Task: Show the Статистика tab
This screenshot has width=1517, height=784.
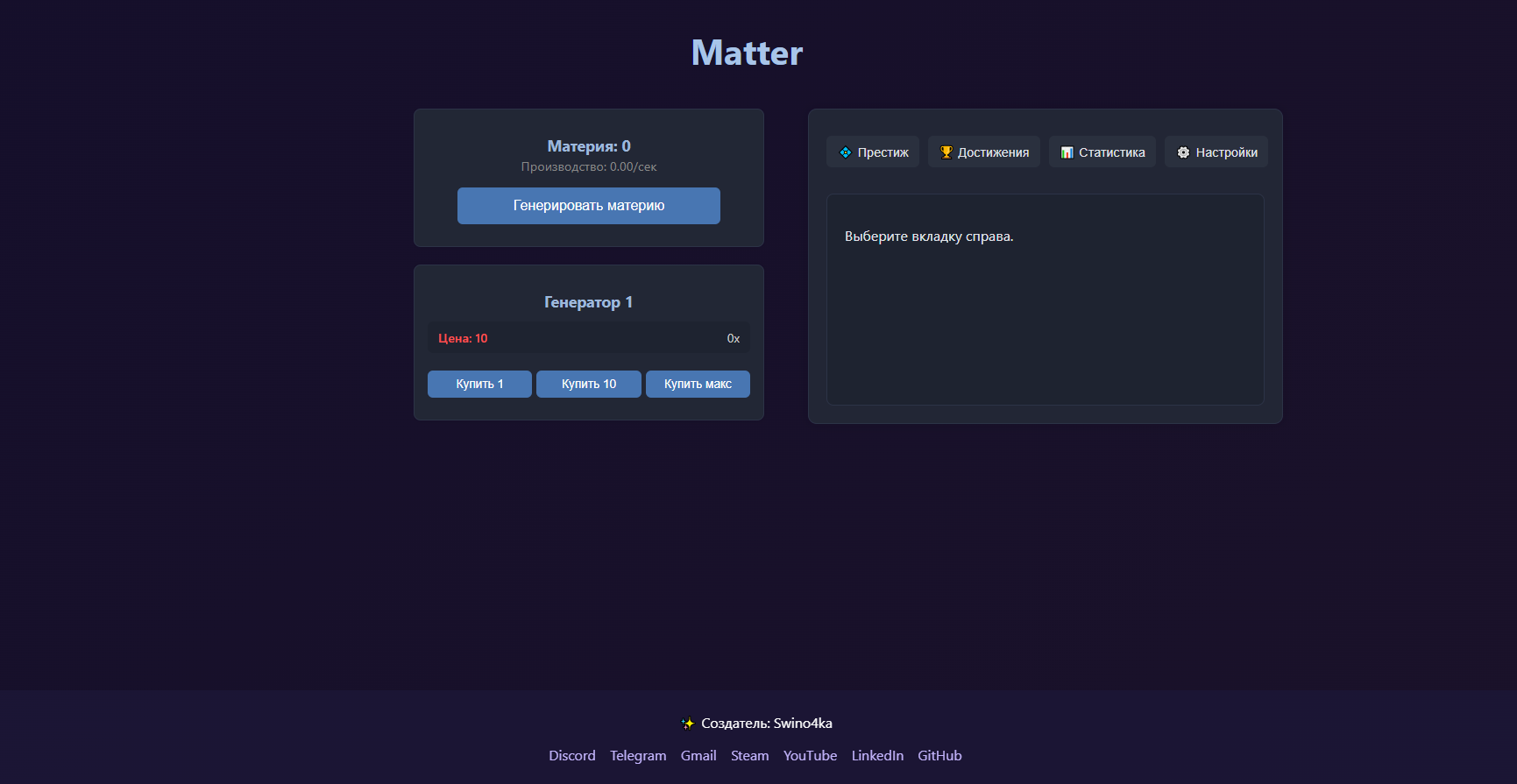Action: (1102, 152)
